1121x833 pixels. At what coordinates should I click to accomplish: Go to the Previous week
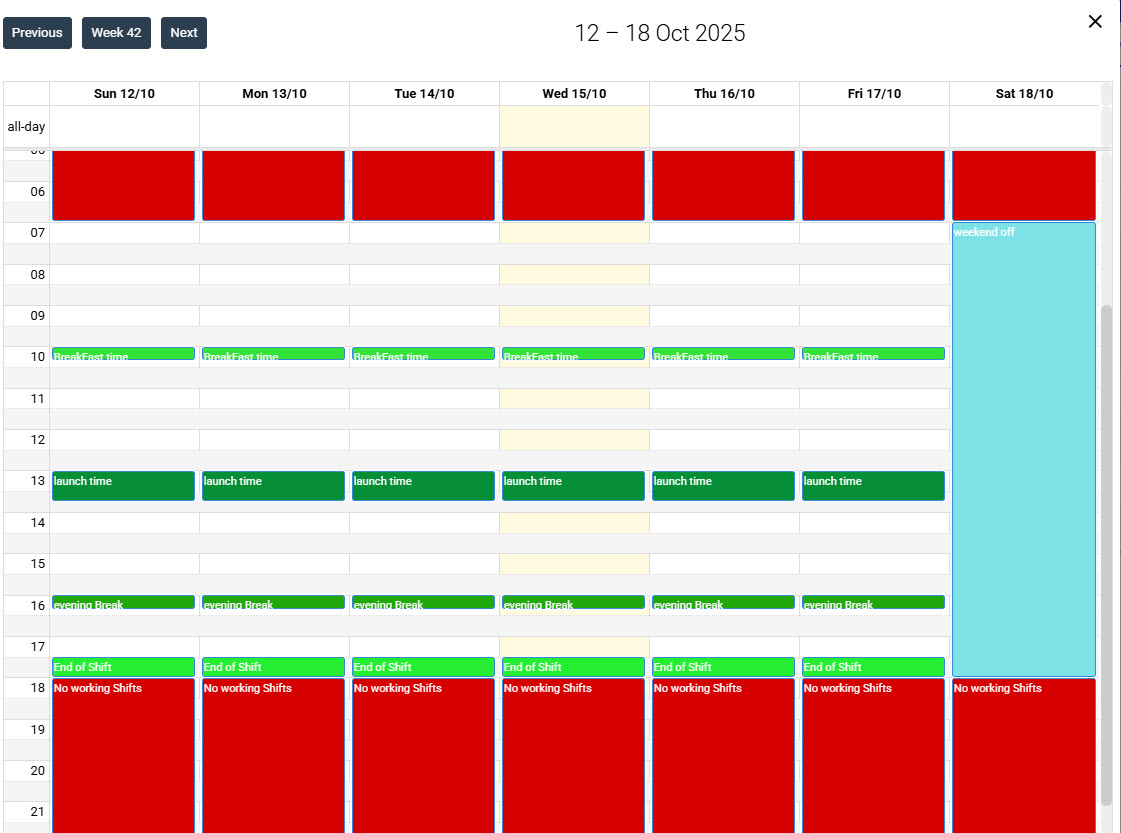coord(37,33)
